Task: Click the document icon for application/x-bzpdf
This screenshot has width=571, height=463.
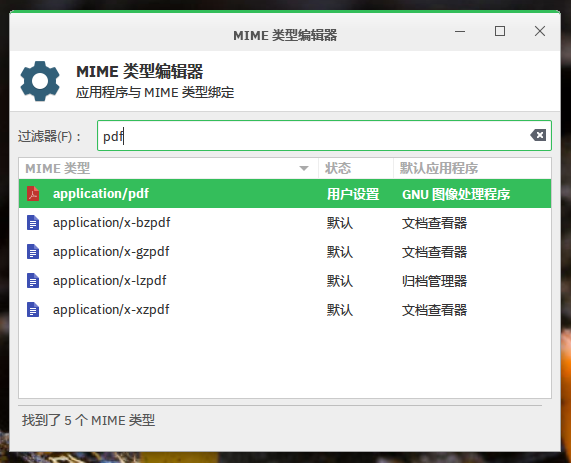Action: pyautogui.click(x=33, y=223)
